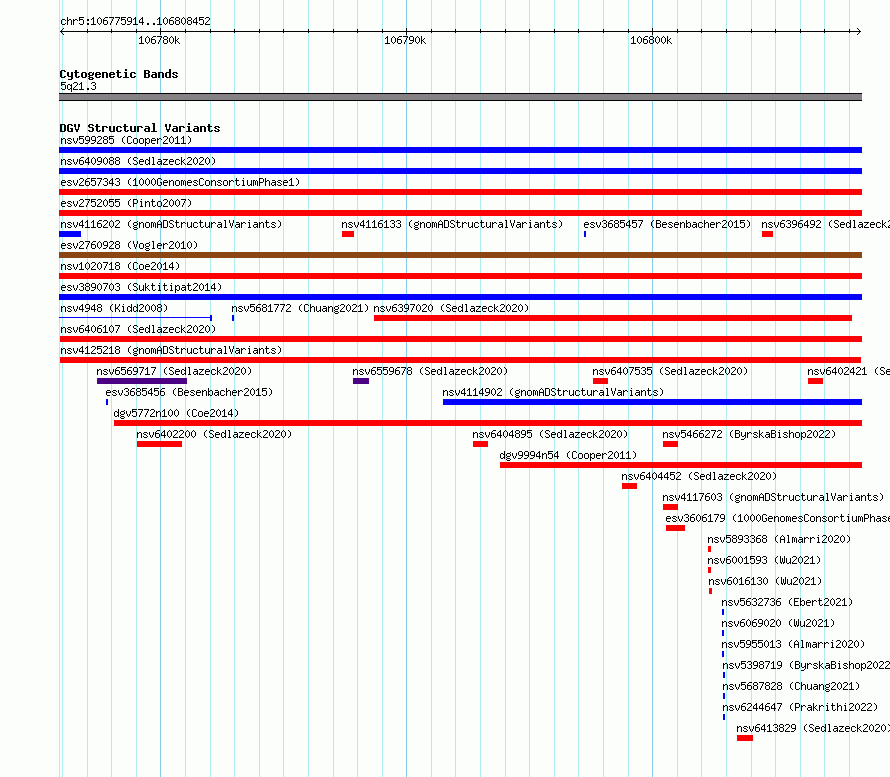Viewport: 890px width, 777px height.
Task: Click the nsv4114902 (gnomADStructuralVariants) label
Action: [553, 392]
